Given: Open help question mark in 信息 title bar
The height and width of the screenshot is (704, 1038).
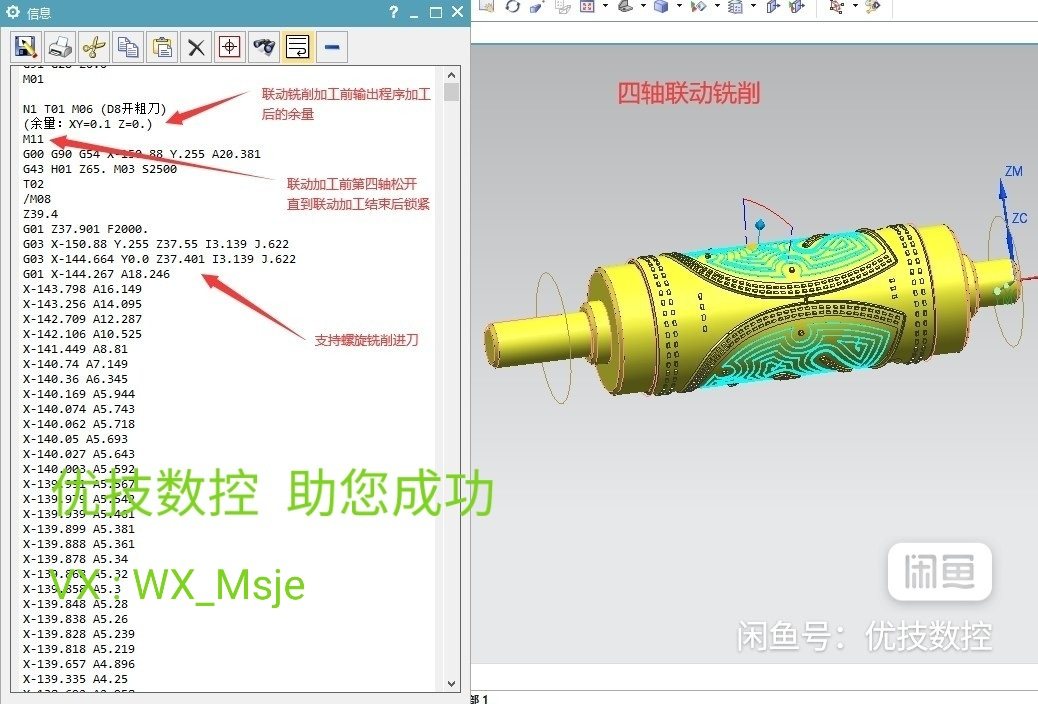Looking at the screenshot, I should [x=394, y=12].
